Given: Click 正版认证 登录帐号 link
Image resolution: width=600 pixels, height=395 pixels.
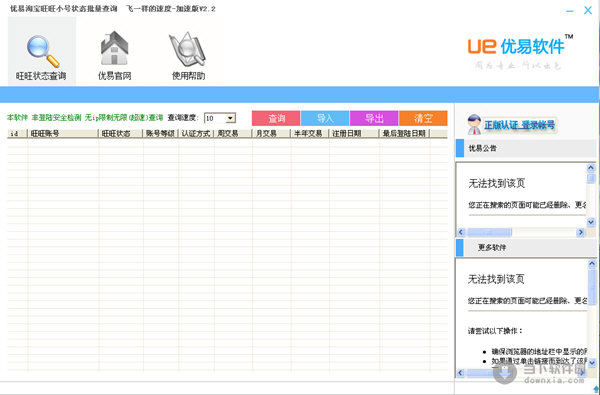Looking at the screenshot, I should 519,125.
